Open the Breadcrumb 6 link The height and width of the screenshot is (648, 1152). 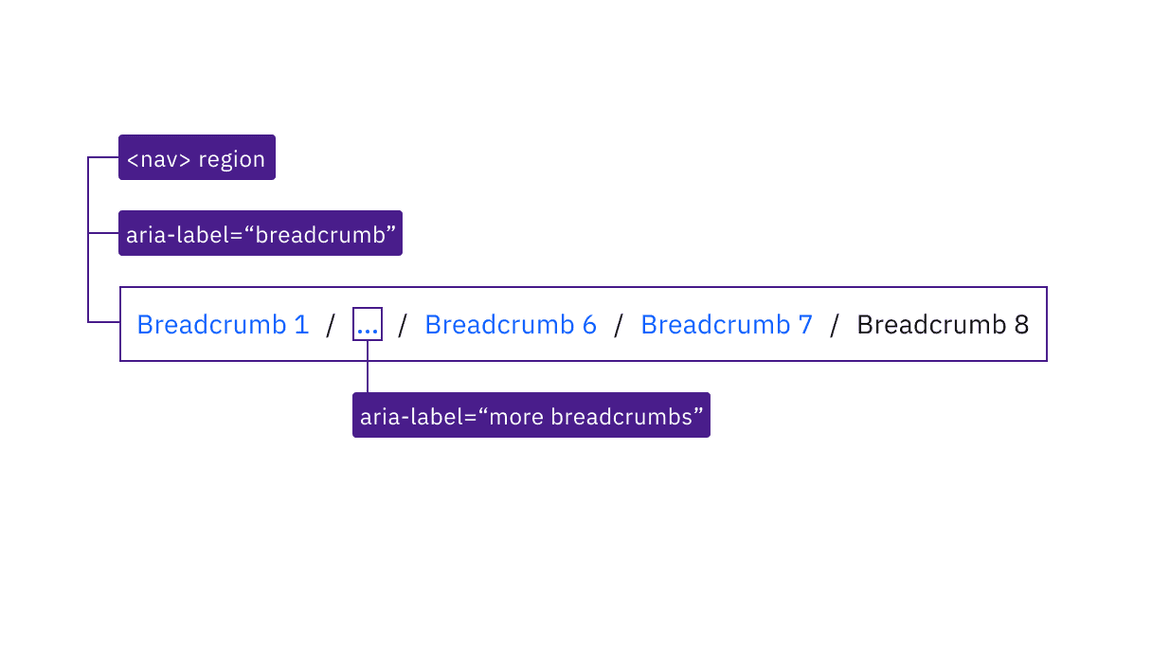[510, 325]
